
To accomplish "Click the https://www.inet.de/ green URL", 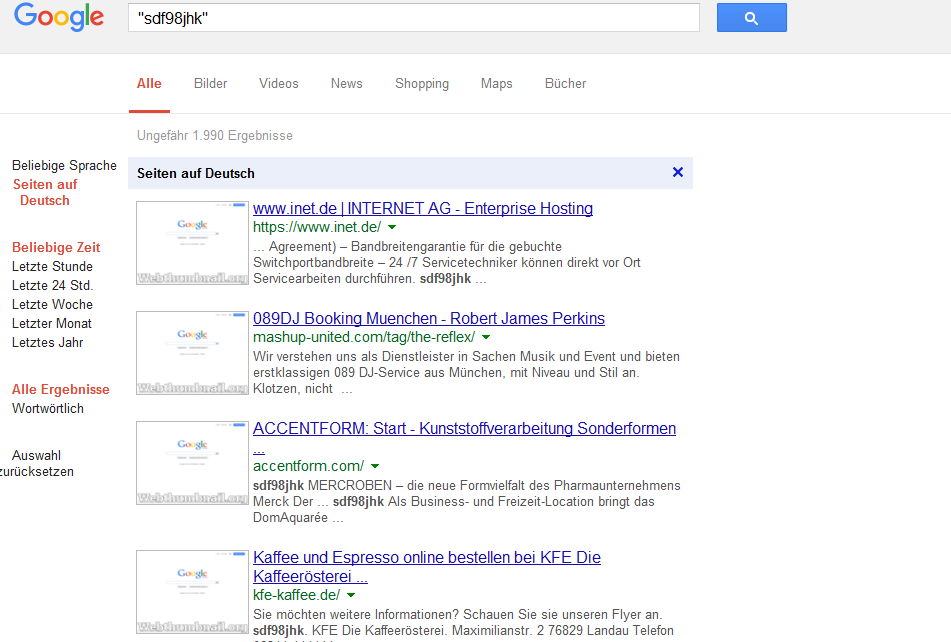I will [x=317, y=227].
